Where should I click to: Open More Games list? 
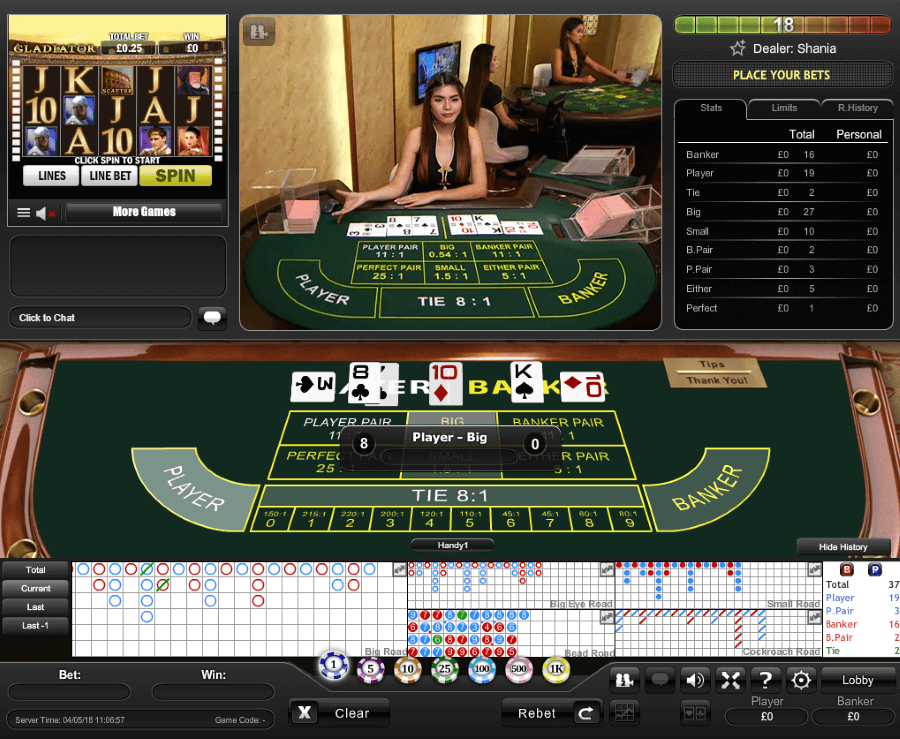[143, 212]
